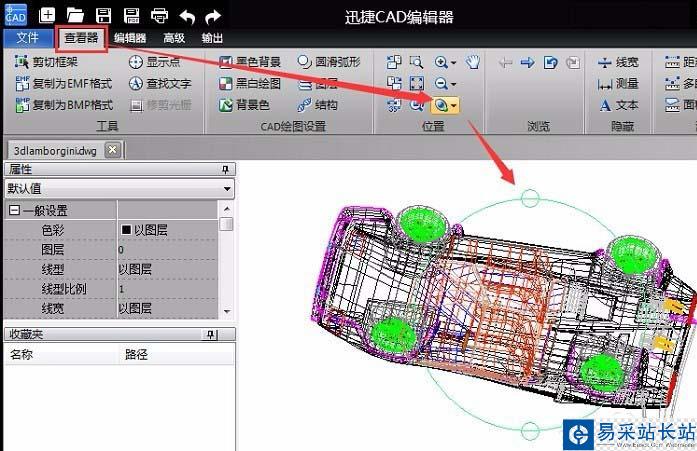Image resolution: width=697 pixels, height=451 pixels.
Task: Click properties scrollbar down arrow
Action: pos(227,311)
